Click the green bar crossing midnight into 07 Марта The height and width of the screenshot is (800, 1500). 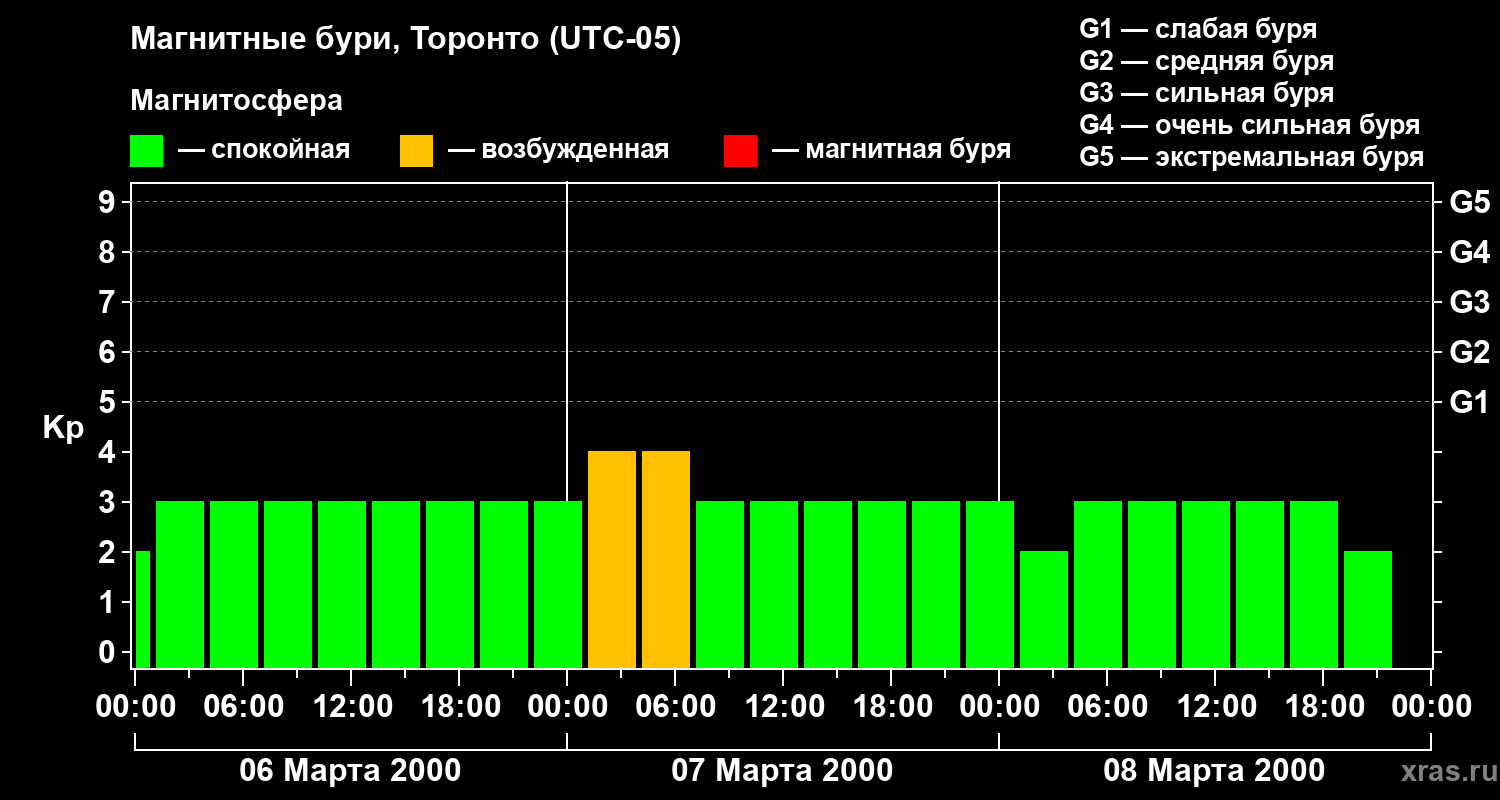point(558,584)
